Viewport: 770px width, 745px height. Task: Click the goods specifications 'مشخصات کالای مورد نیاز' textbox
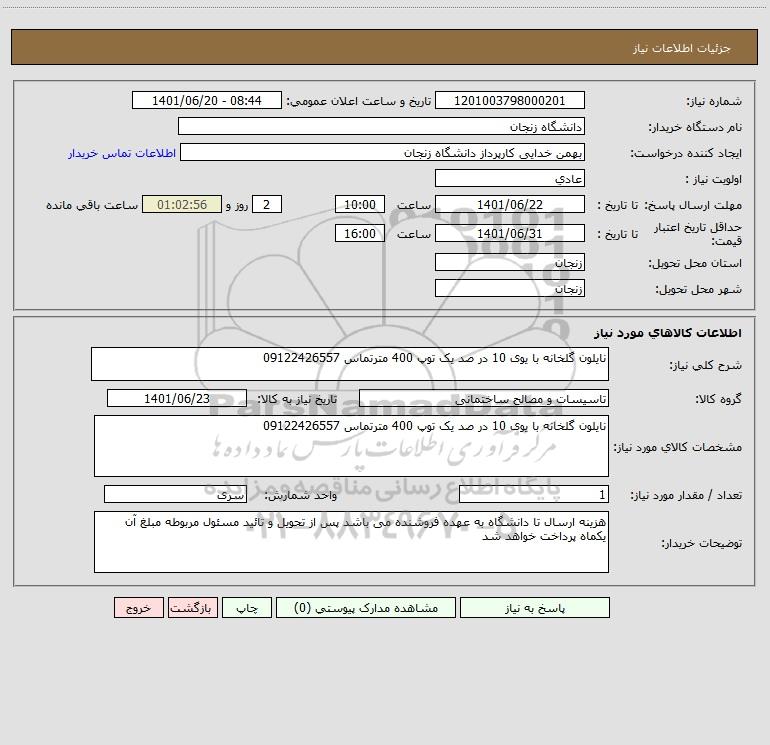351,446
